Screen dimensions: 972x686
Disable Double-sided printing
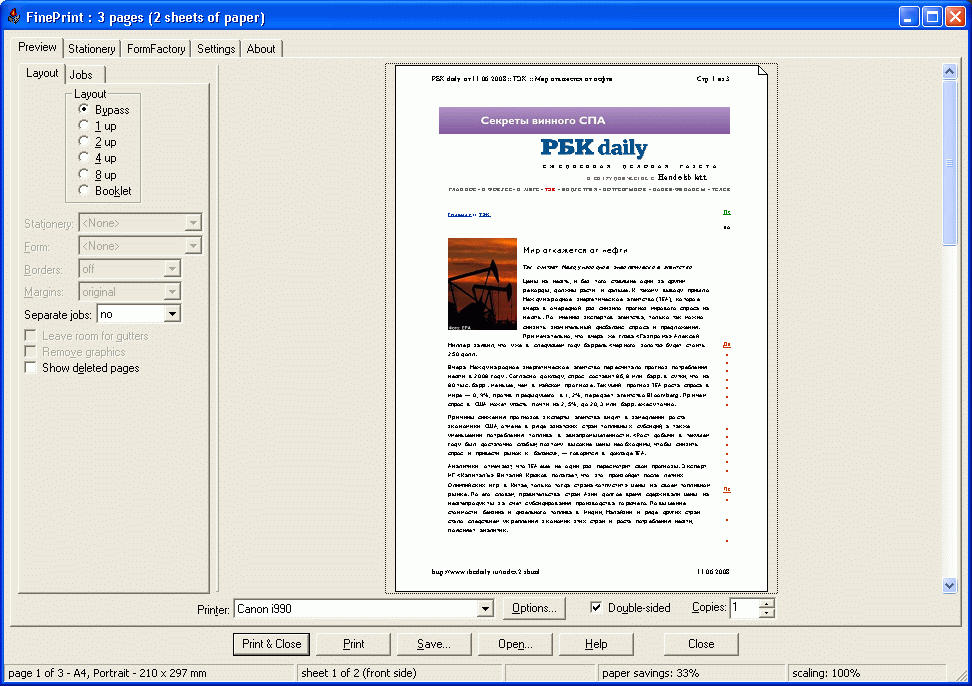pos(594,608)
